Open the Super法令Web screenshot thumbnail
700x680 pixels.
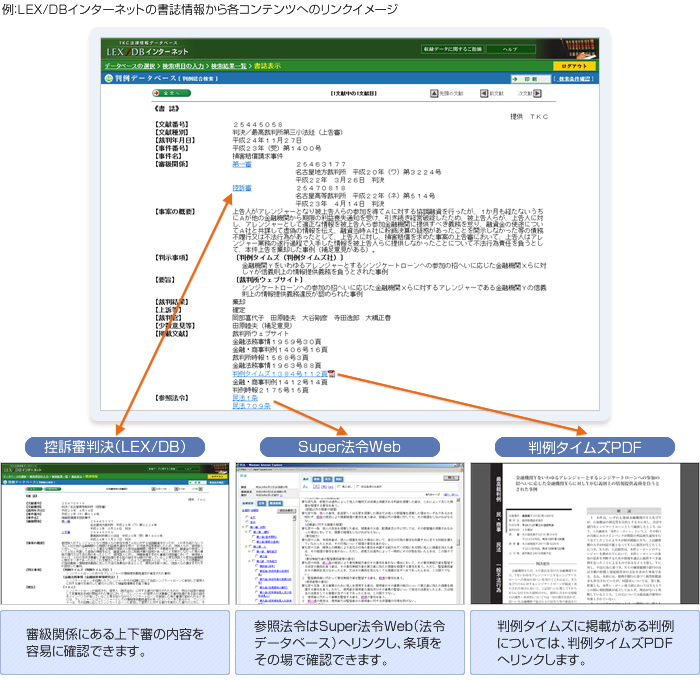tap(350, 534)
